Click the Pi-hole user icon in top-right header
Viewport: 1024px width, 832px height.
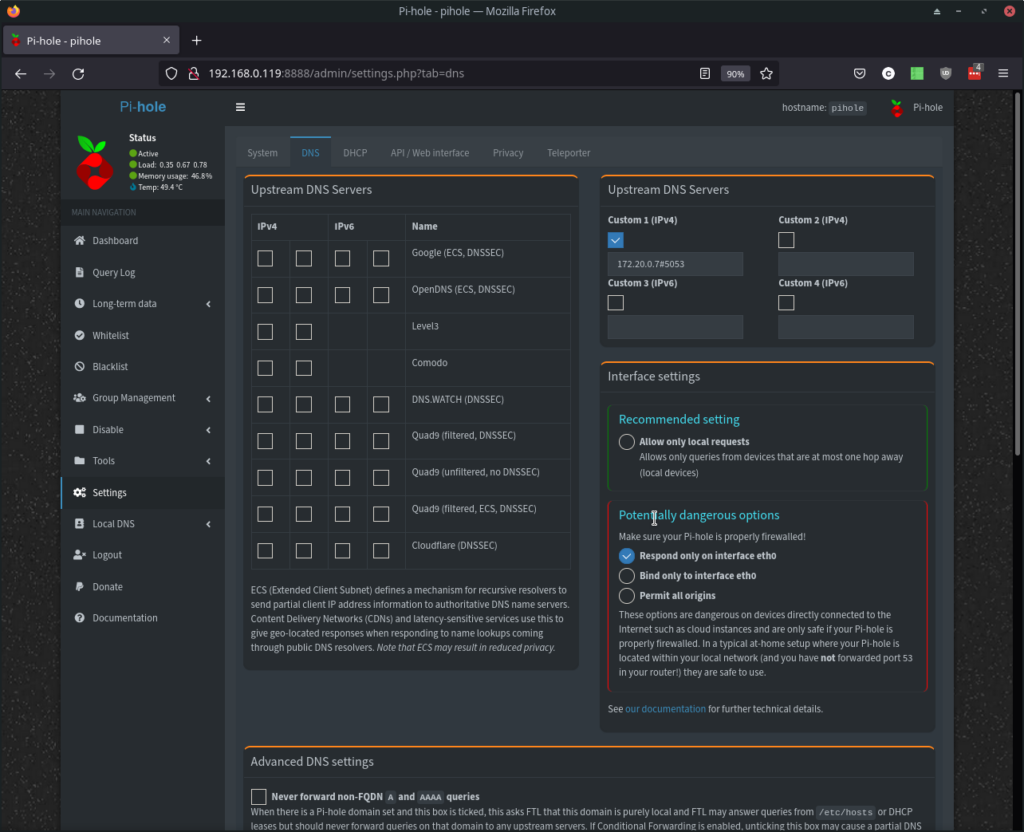[x=897, y=108]
